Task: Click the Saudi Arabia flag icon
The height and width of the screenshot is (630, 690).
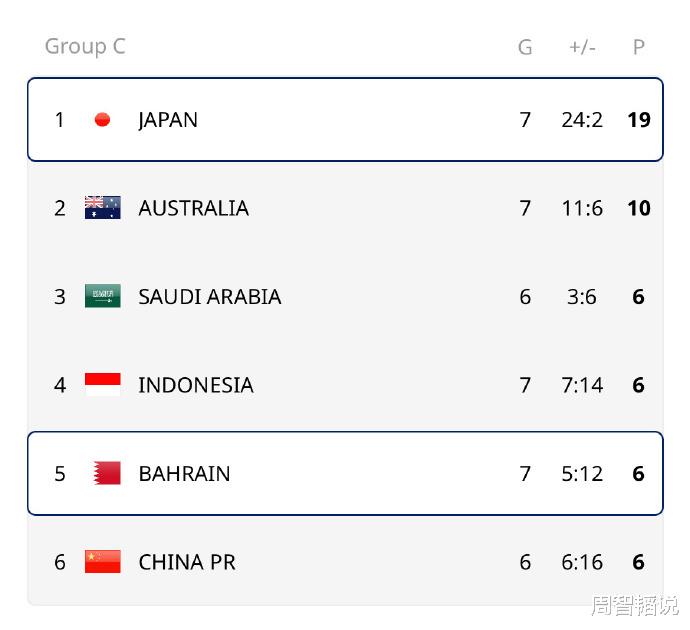Action: 102,297
